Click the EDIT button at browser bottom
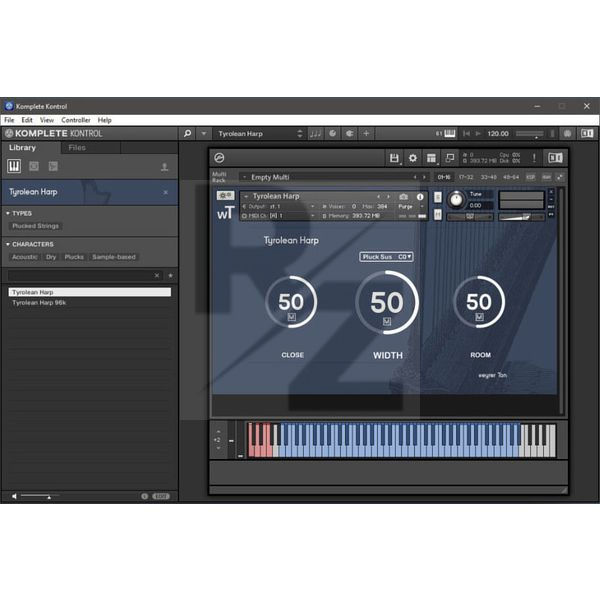Viewport: 600px width, 600px height. [x=161, y=496]
